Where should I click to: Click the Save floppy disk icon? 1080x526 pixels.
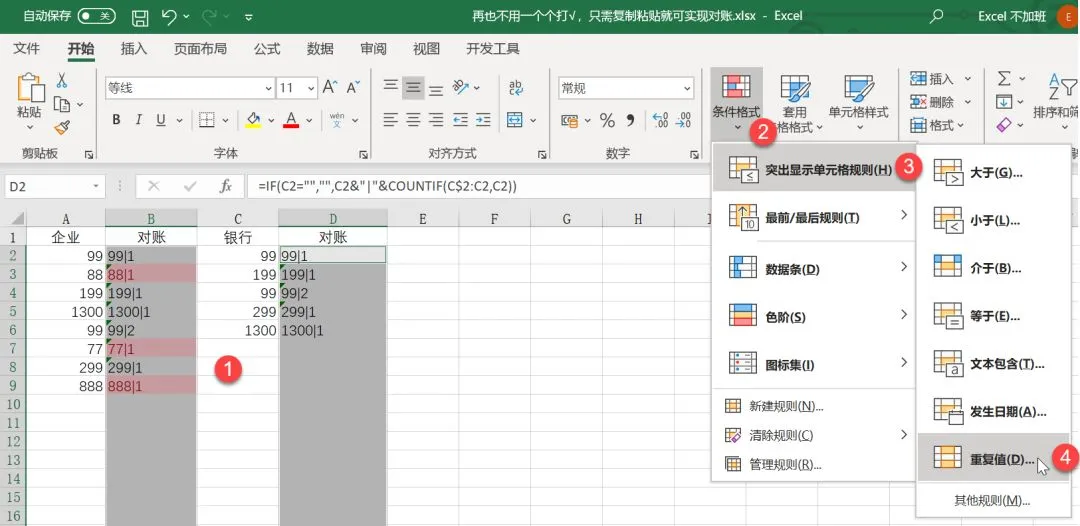[x=140, y=17]
